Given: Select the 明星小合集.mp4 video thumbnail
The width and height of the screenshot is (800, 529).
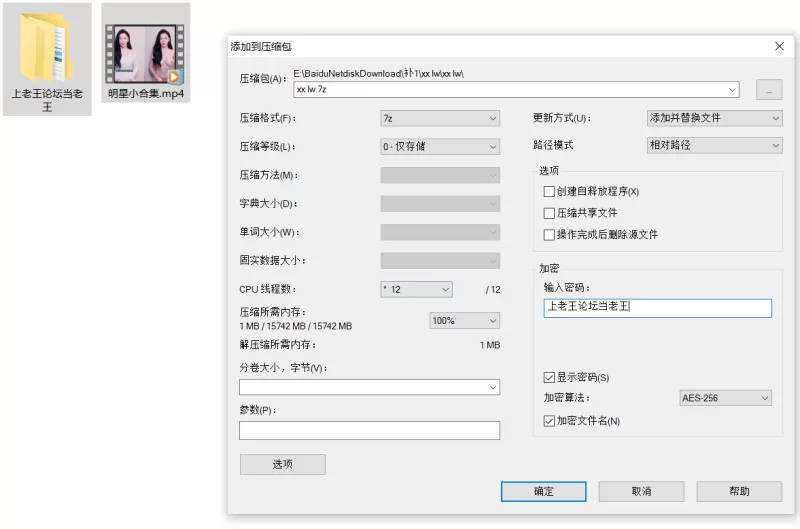Looking at the screenshot, I should click(146, 48).
